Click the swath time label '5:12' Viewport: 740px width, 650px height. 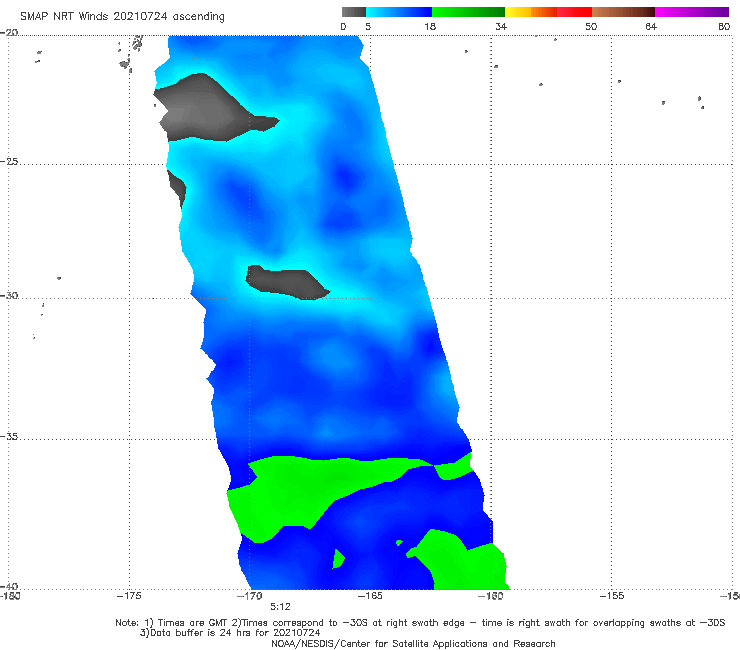(280, 607)
